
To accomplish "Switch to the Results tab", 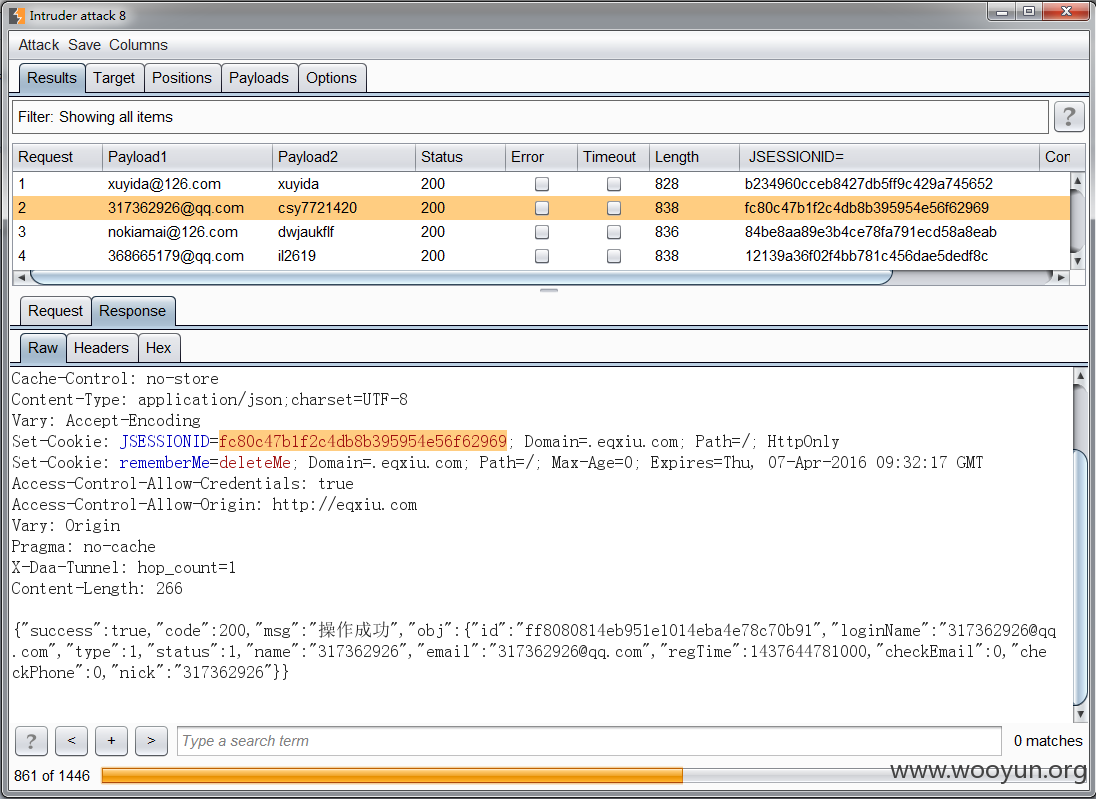I will (x=52, y=78).
